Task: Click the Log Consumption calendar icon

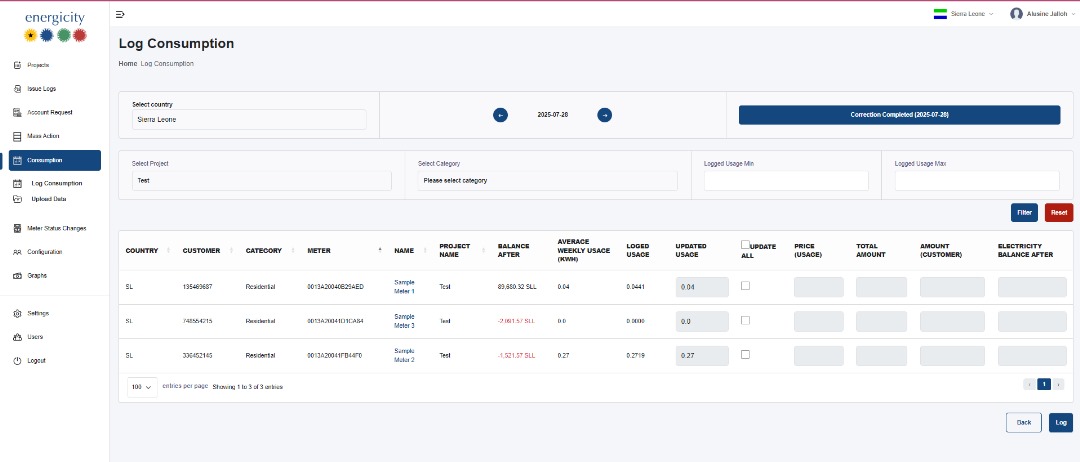Action: tap(17, 184)
